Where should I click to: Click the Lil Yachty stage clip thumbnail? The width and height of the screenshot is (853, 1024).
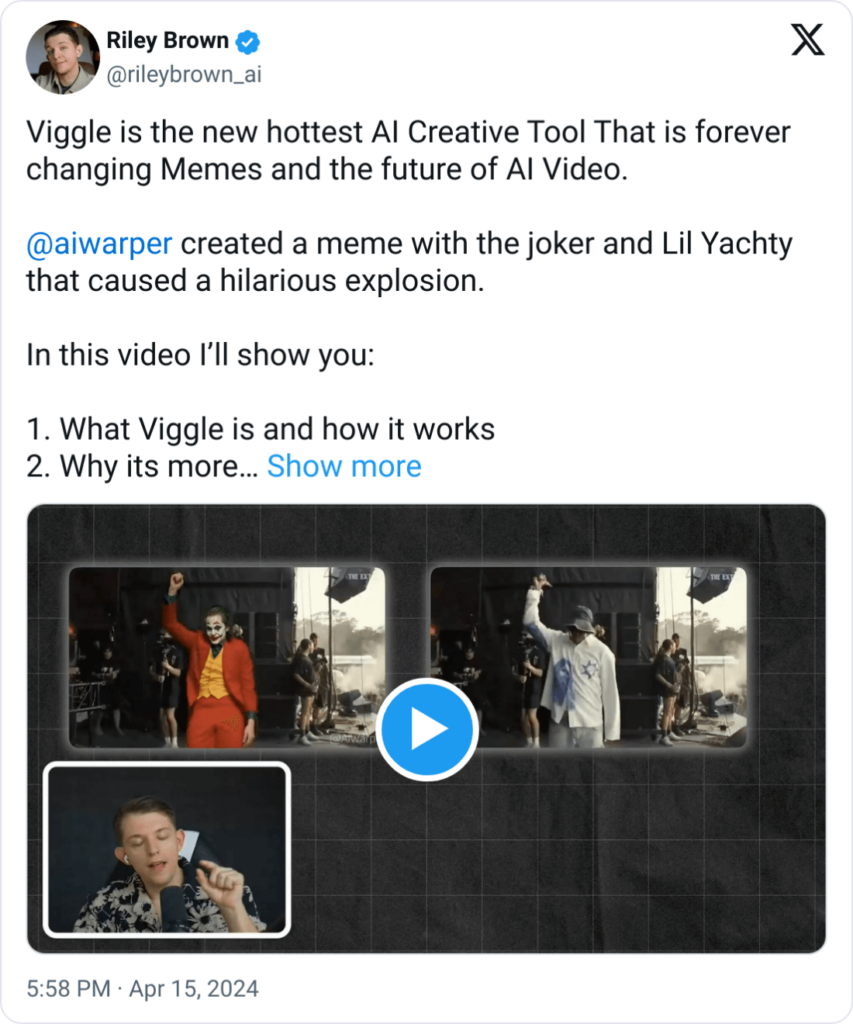[x=588, y=657]
